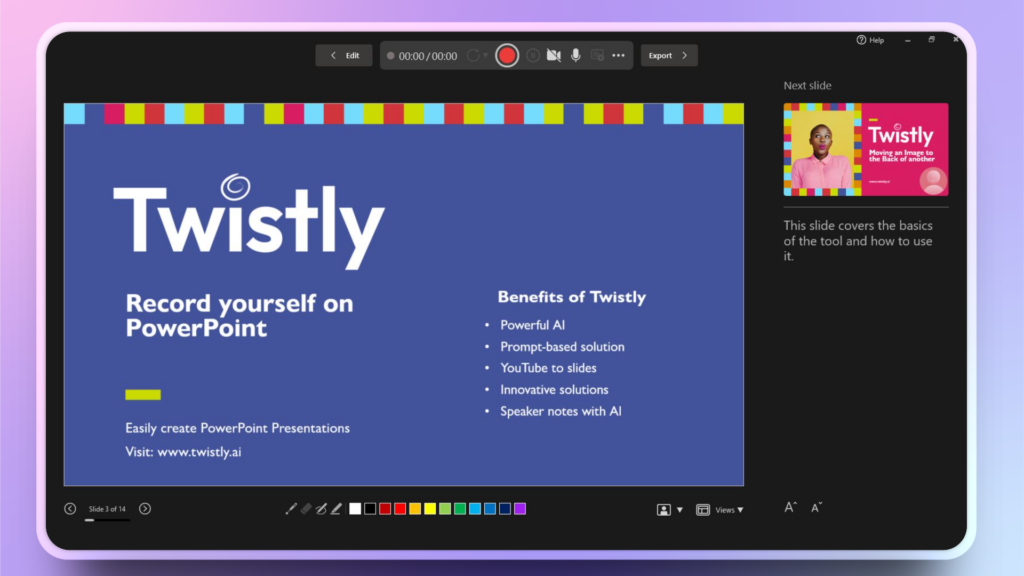This screenshot has width=1024, height=576.
Task: Click 'Benefits of Twistly' heading
Action: click(x=571, y=297)
